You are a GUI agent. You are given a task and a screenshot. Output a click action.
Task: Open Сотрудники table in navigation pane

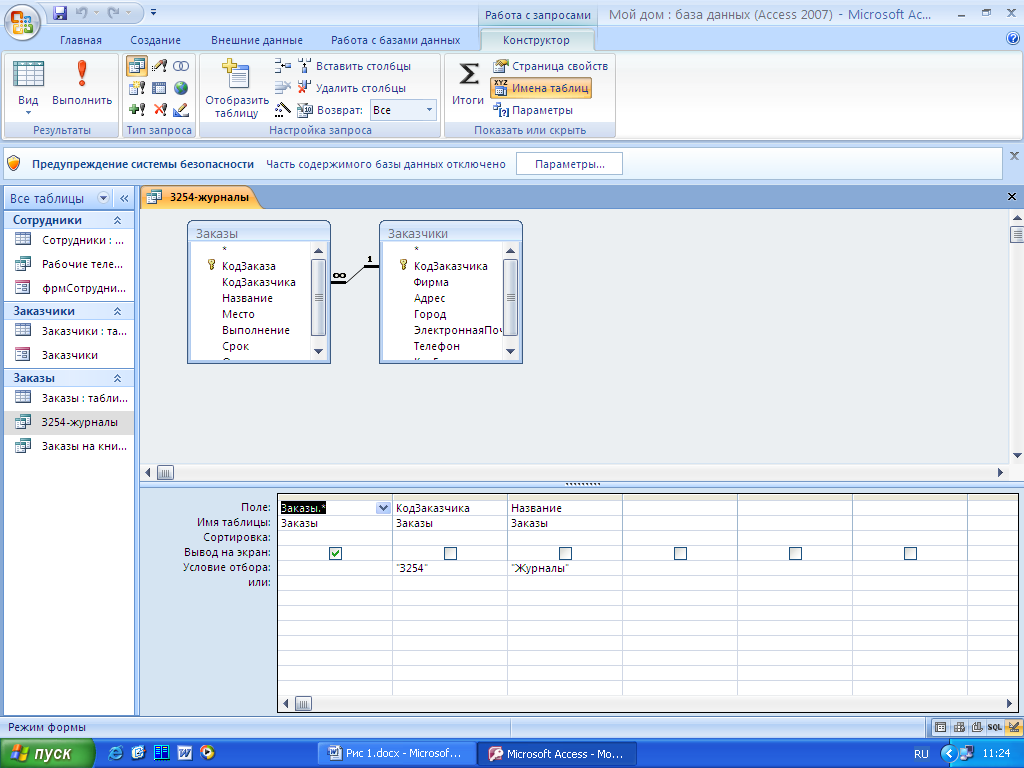[x=71, y=240]
